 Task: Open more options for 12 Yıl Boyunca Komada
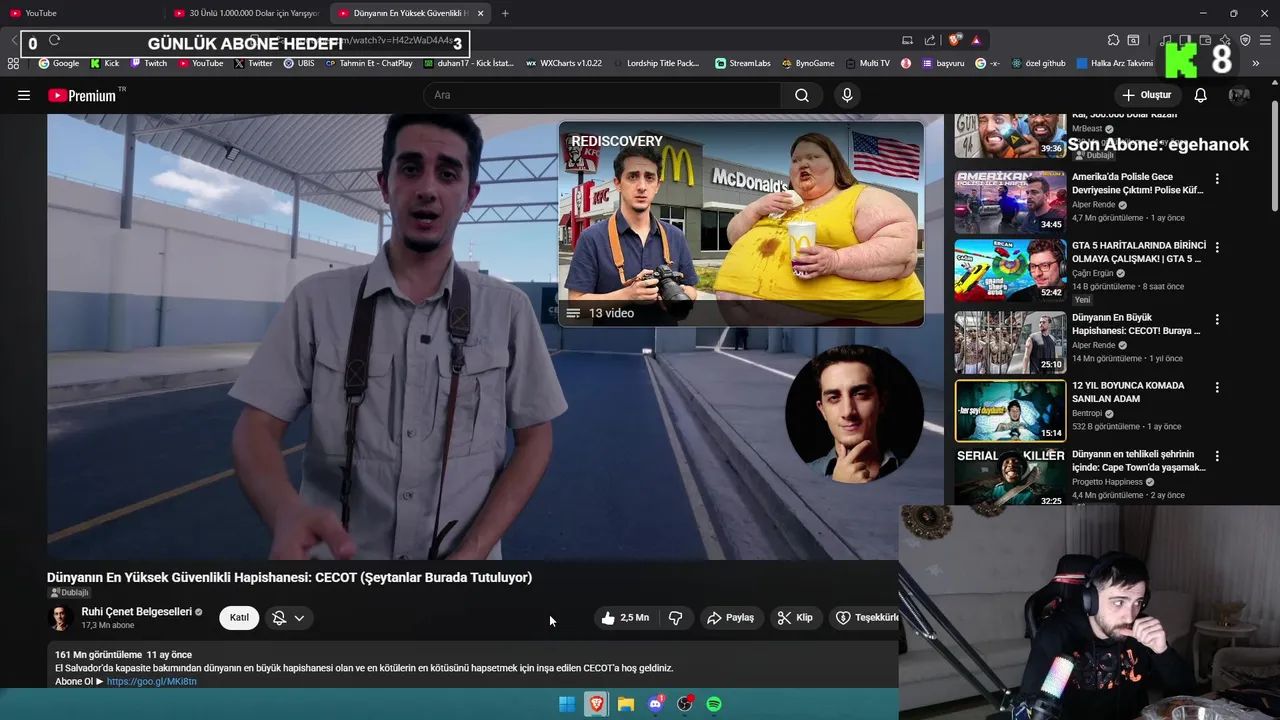(x=1217, y=387)
